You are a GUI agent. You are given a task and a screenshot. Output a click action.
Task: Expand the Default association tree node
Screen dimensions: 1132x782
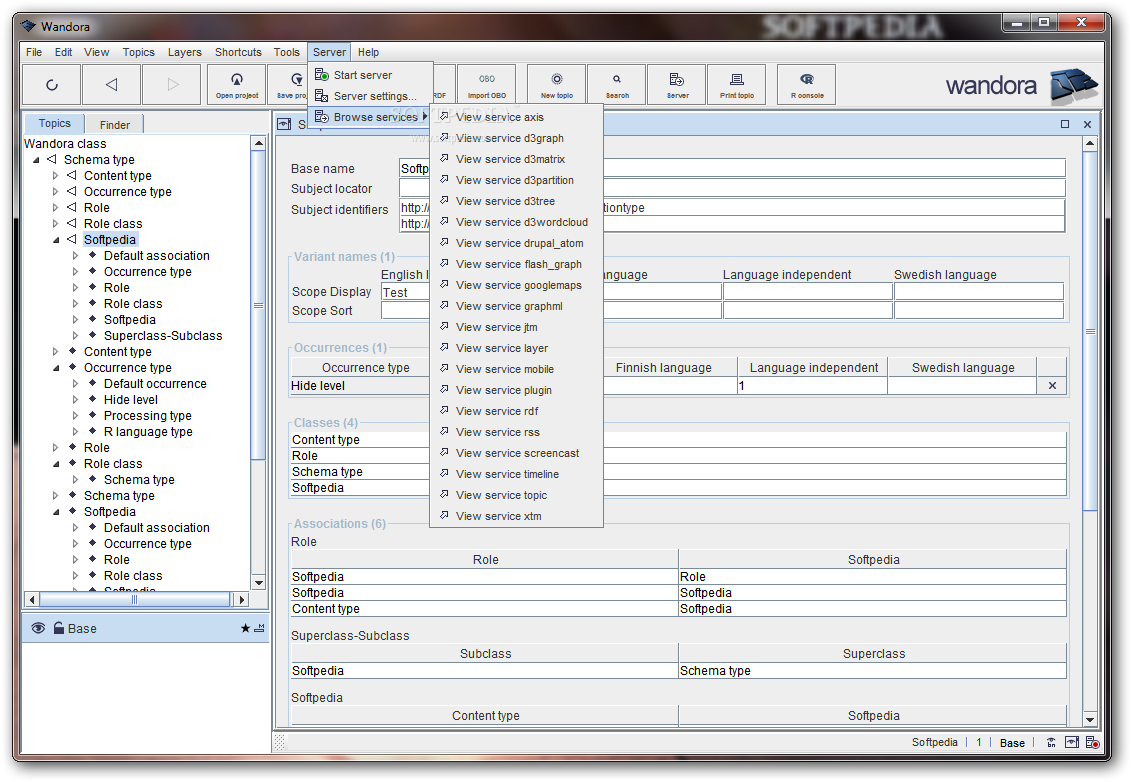coord(76,256)
